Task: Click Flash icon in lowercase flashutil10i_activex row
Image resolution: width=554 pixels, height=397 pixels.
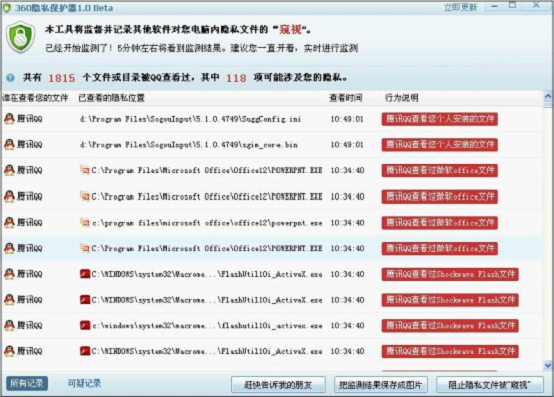Action: (x=85, y=325)
